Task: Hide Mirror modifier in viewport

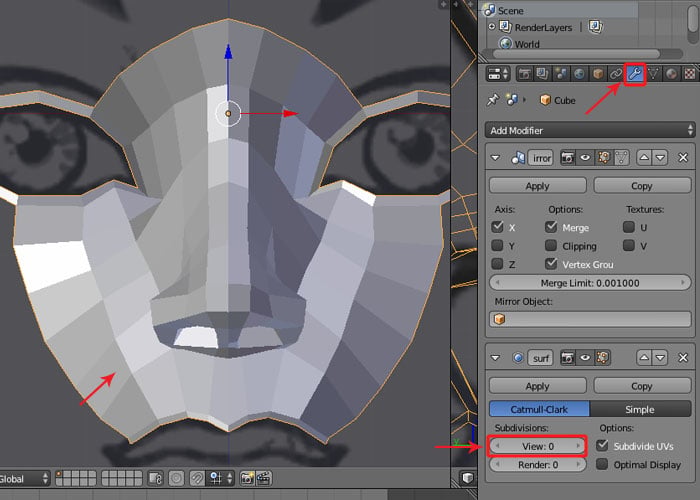Action: coord(585,158)
